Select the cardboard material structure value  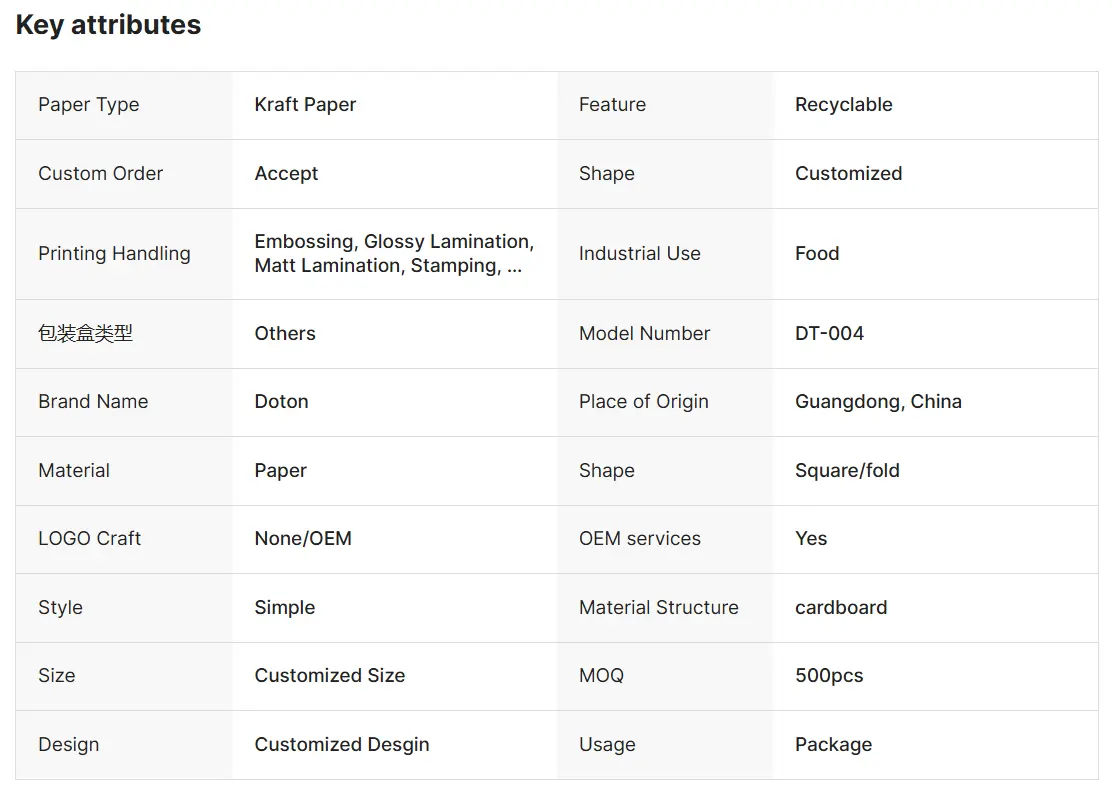click(841, 607)
